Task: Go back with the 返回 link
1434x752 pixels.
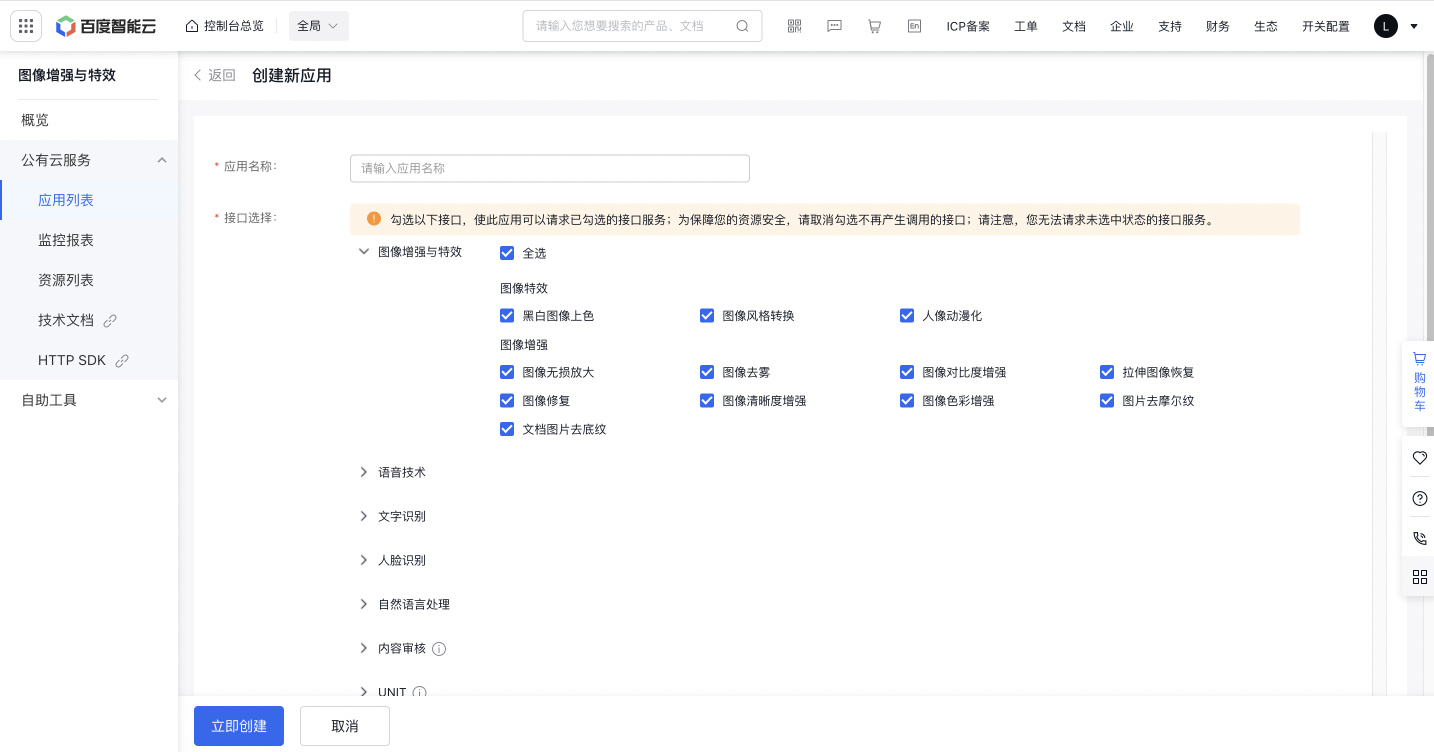Action: pyautogui.click(x=214, y=75)
